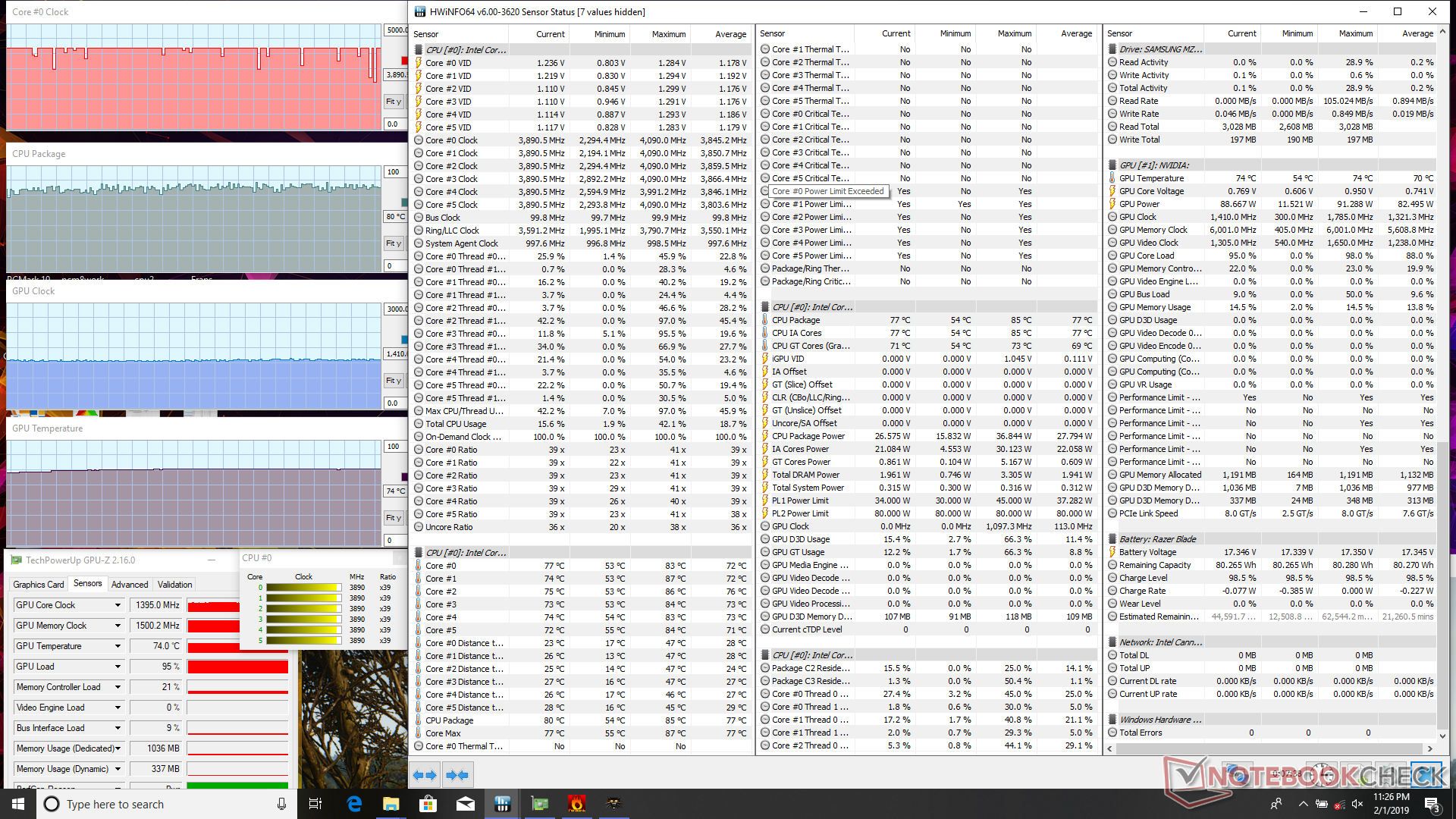Click the 3000.0 max field in GPU Clock graph
Viewport: 1456px width, 819px height.
click(396, 309)
